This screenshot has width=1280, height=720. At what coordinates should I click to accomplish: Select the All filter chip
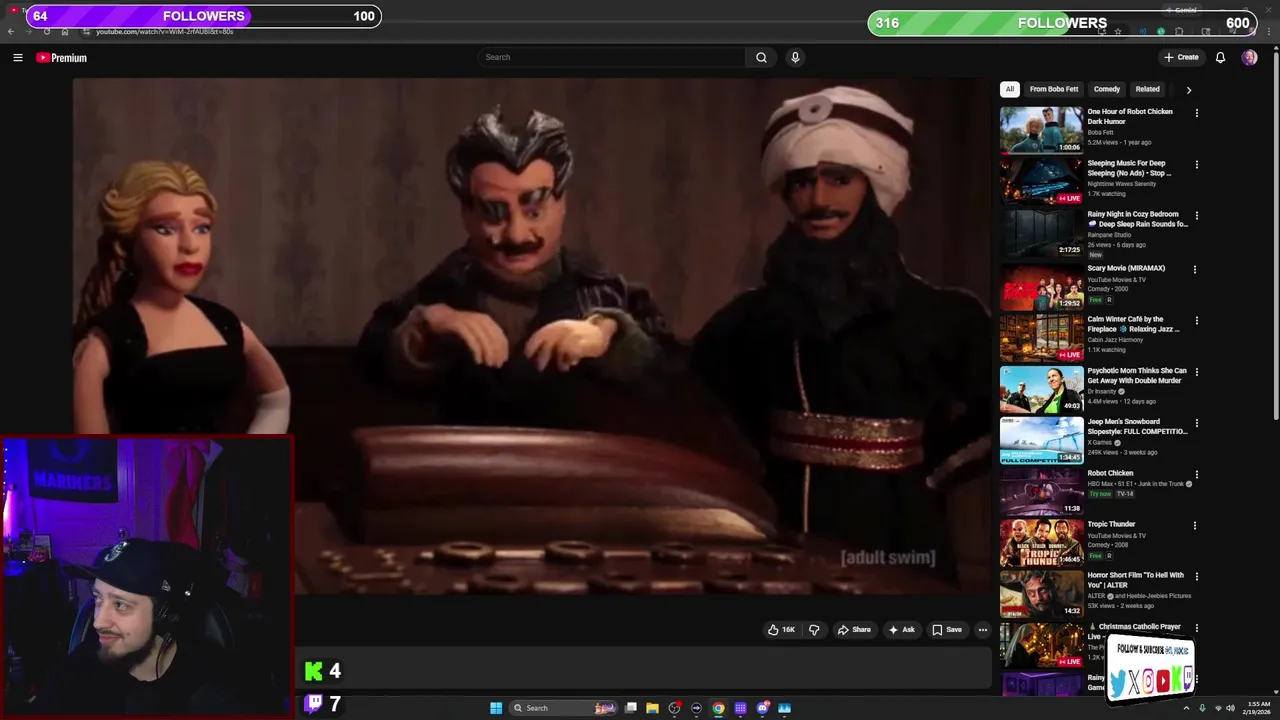coord(1009,89)
